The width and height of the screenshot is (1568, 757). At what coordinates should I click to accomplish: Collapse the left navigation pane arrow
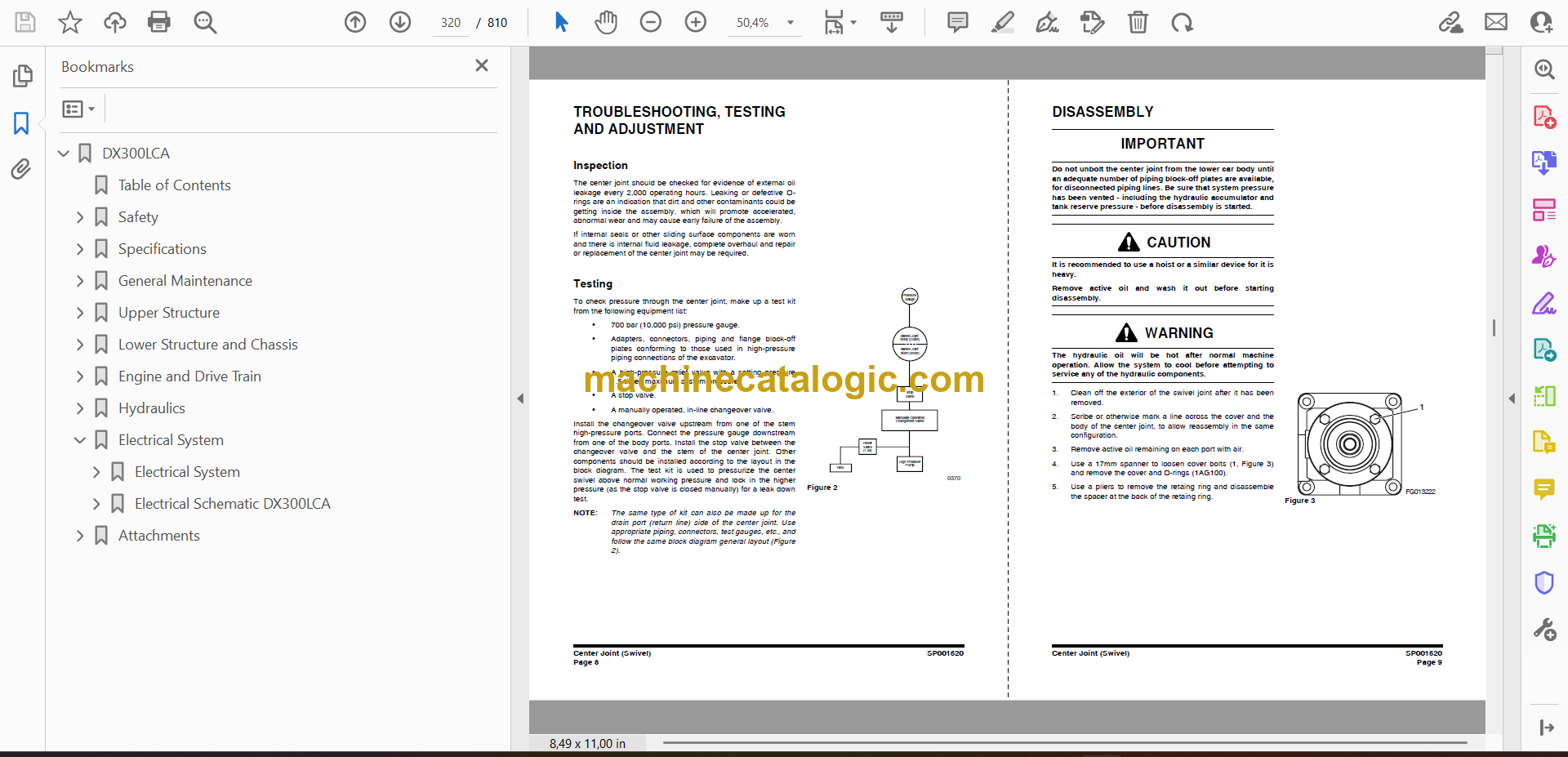tap(520, 399)
